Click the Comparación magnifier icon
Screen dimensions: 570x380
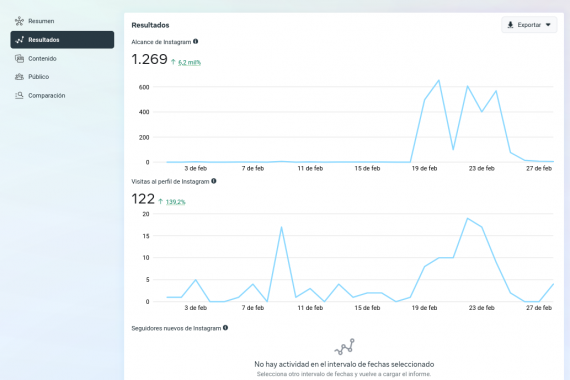coord(19,95)
